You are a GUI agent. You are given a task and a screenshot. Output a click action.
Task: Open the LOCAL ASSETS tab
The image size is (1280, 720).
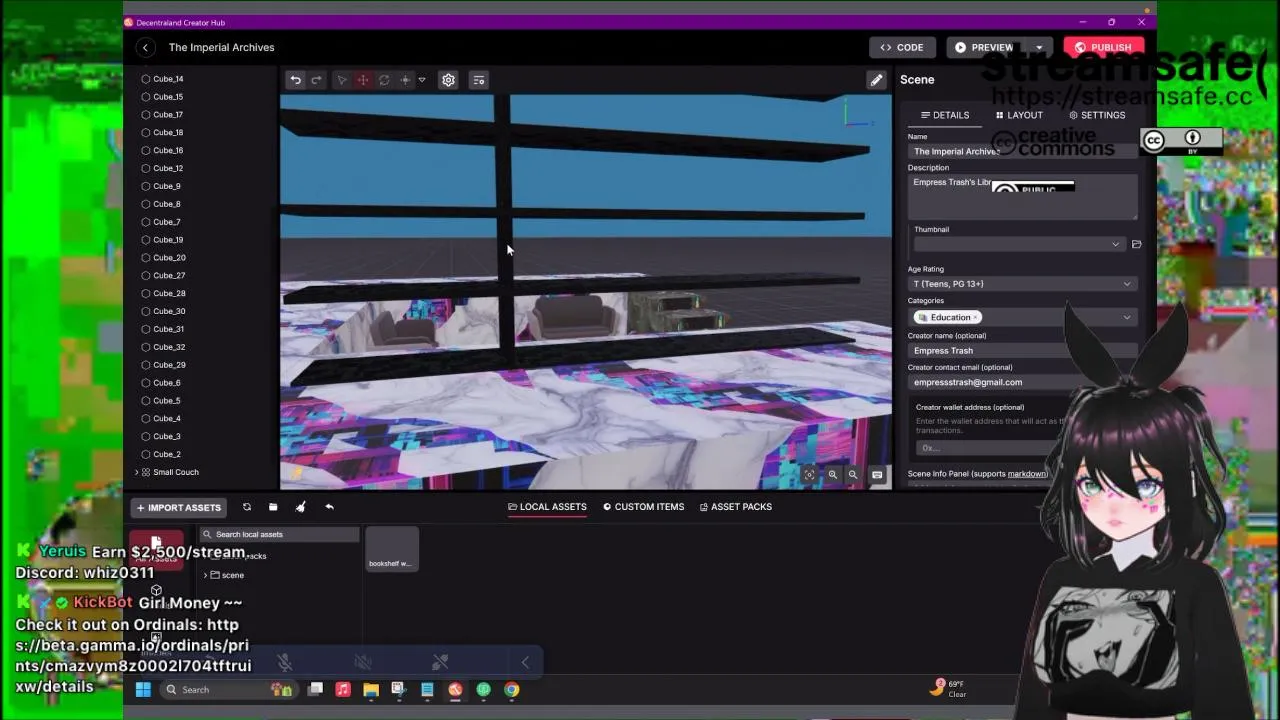tap(547, 507)
